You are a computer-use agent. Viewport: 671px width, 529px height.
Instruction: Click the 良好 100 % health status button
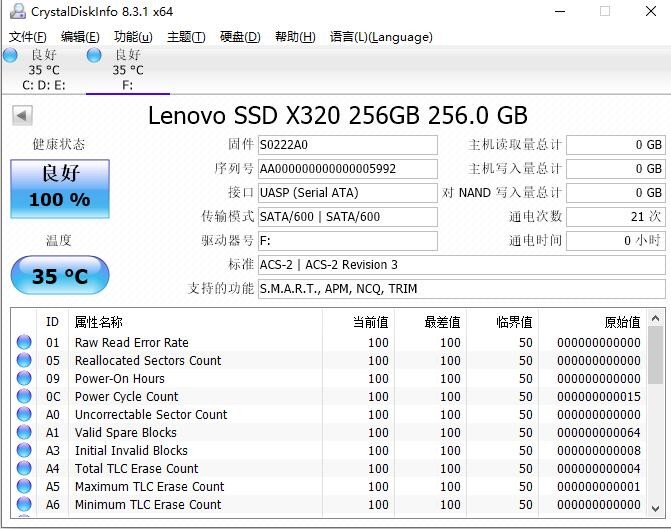point(60,189)
